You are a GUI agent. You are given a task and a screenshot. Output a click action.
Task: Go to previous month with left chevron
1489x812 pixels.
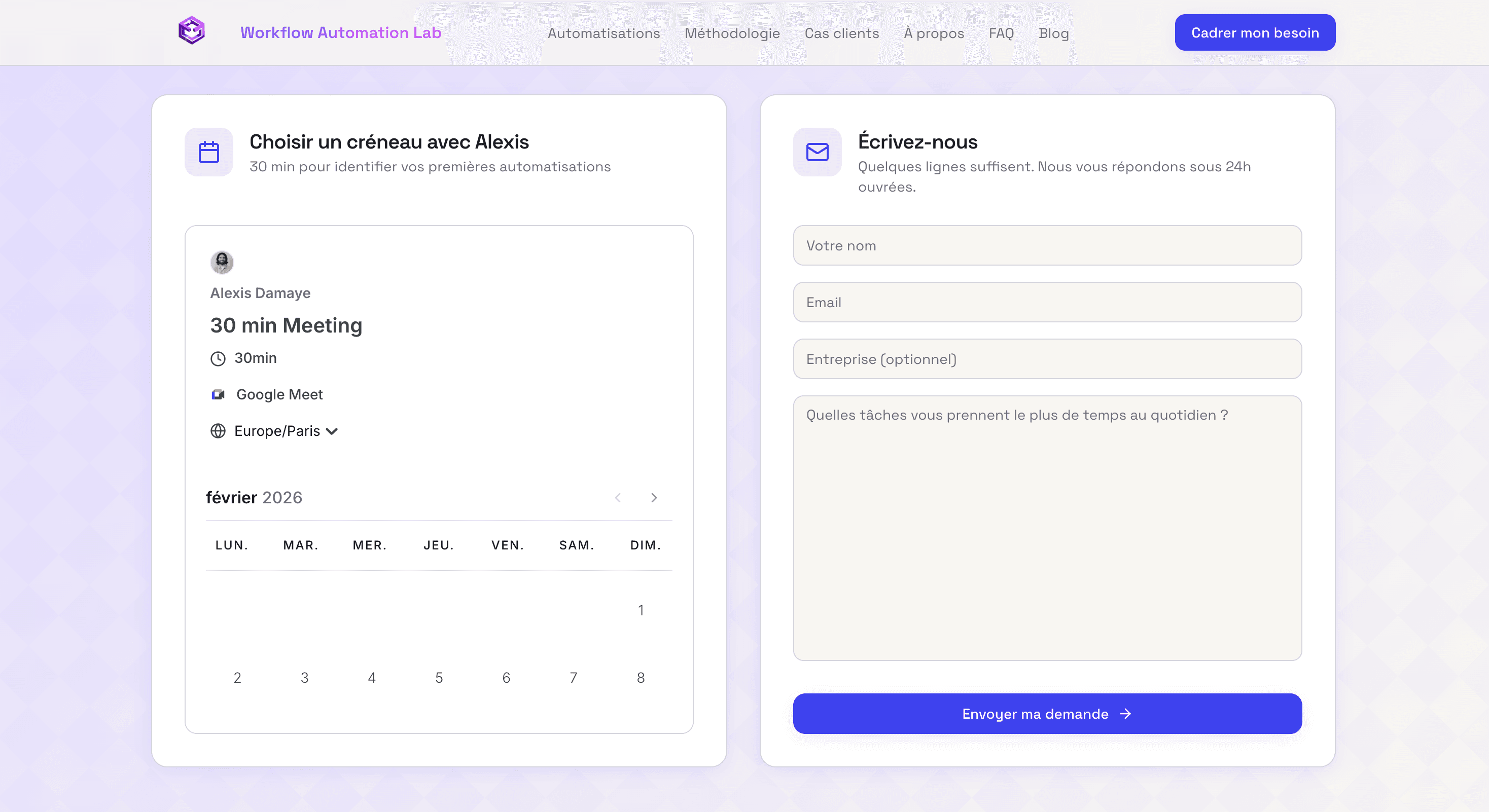[x=618, y=498]
